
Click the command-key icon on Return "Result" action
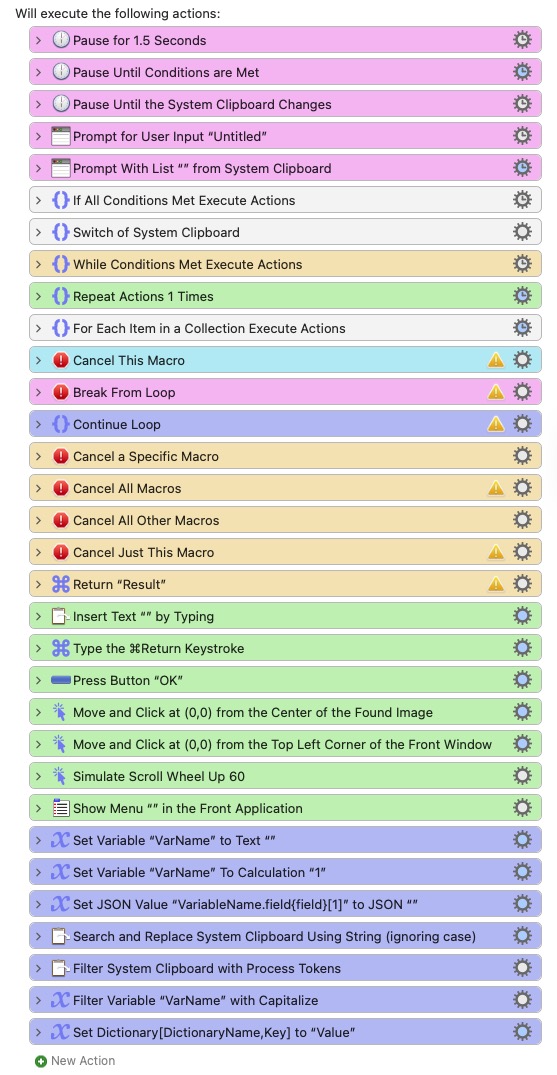click(61, 584)
